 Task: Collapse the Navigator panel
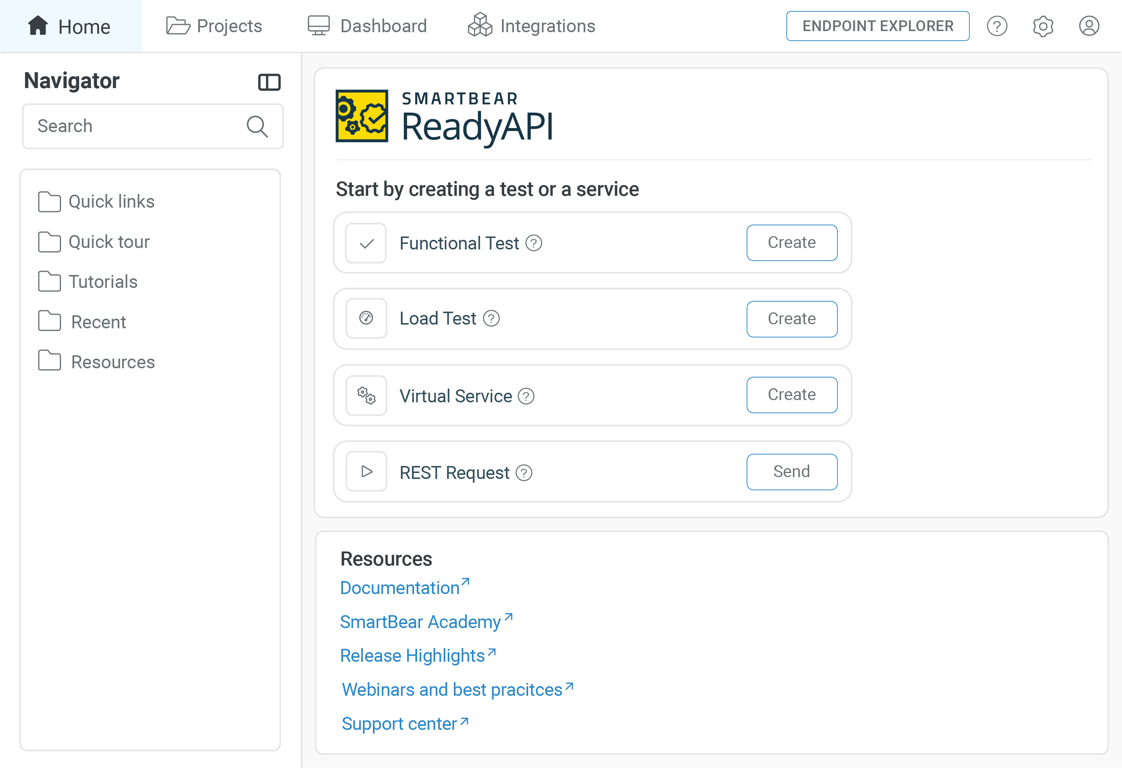[269, 82]
